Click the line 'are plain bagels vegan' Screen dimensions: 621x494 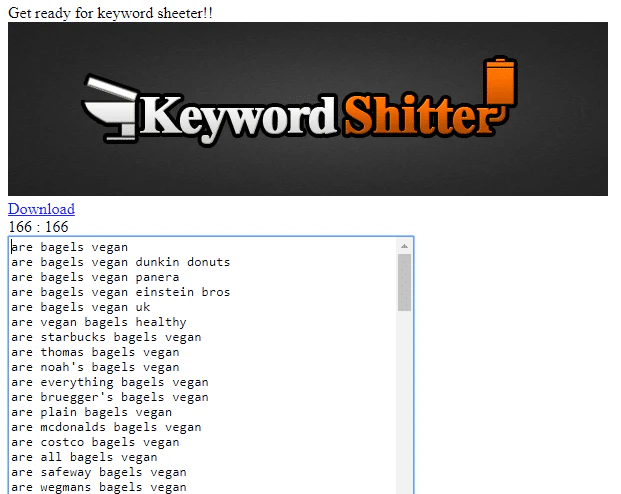[x=91, y=412]
